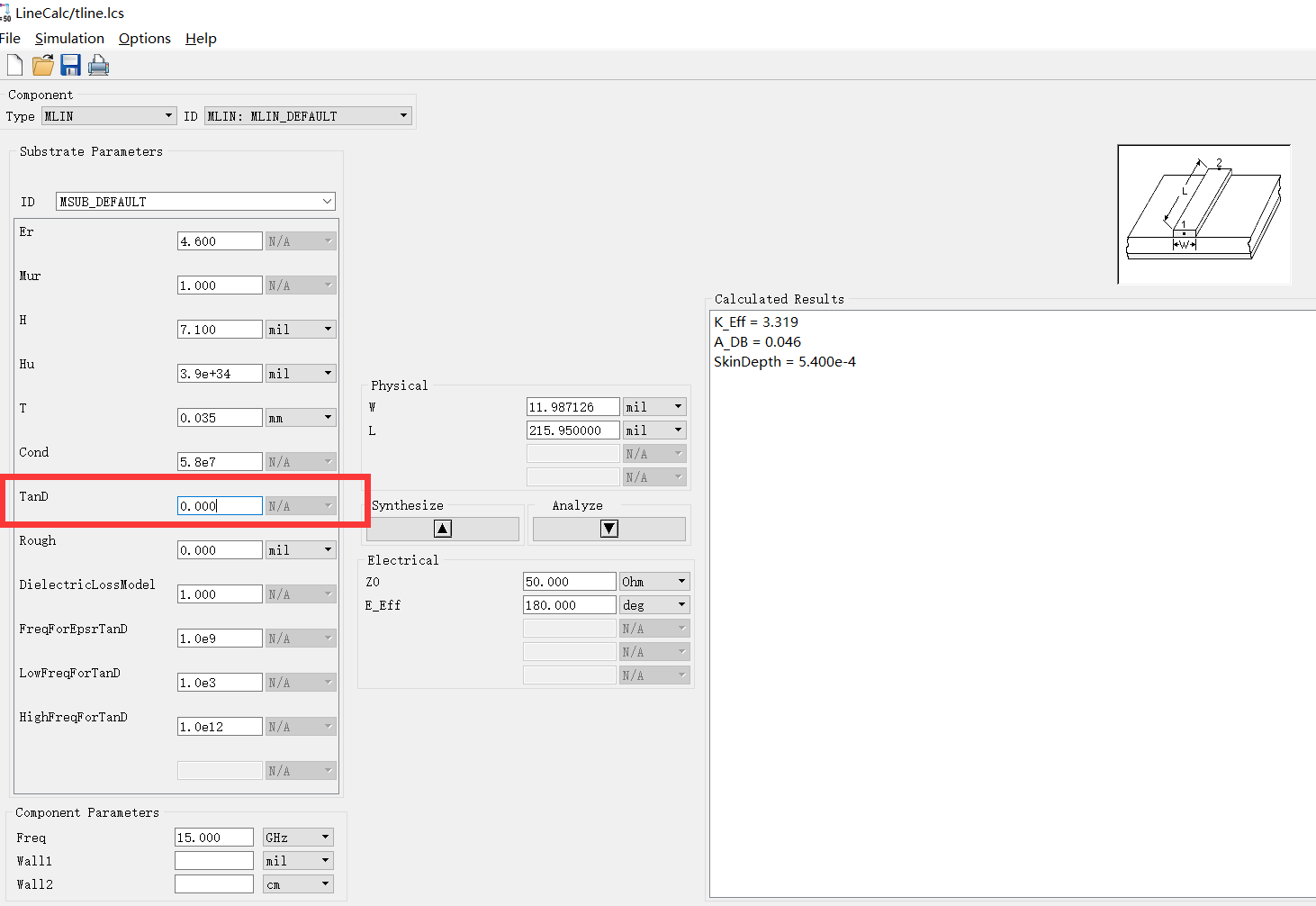Open the Component Type MLIN dropdown

click(x=109, y=116)
